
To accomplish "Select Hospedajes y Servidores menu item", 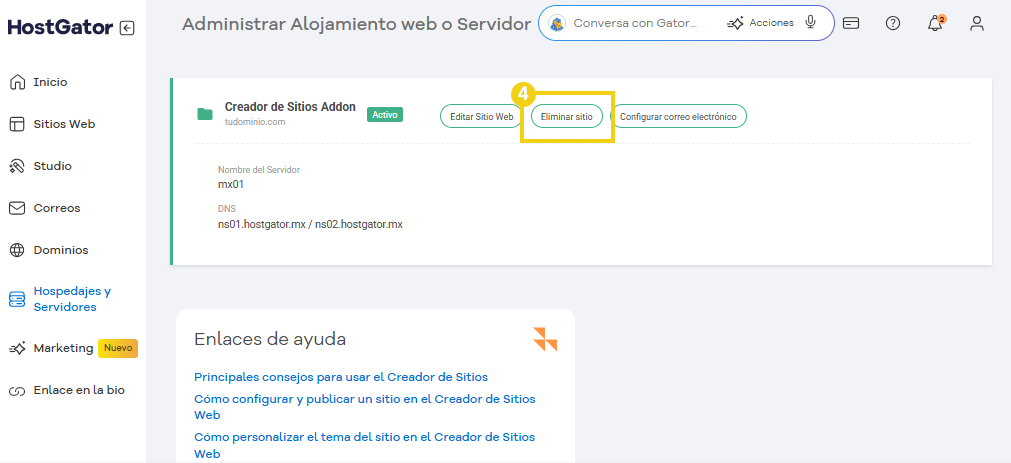I will 71,299.
